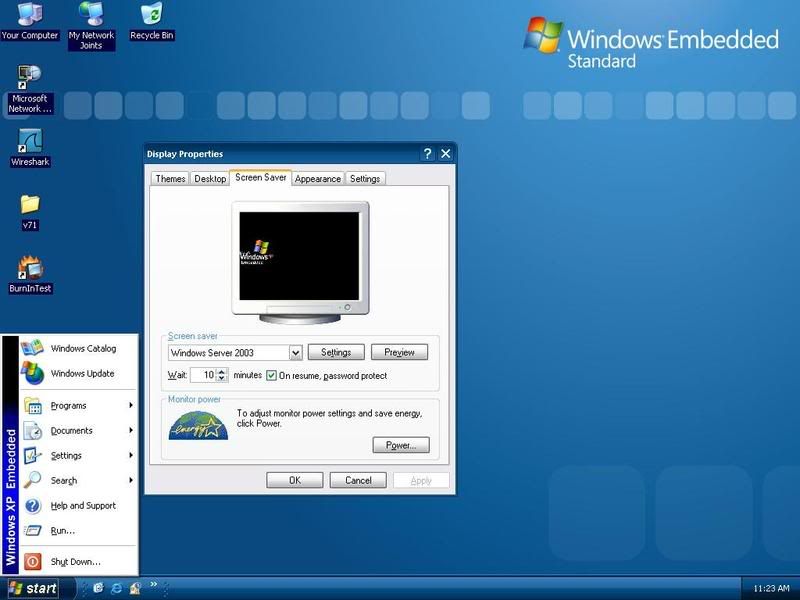The height and width of the screenshot is (600, 800).
Task: Select the BurnInTest desktop icon
Action: [x=30, y=270]
